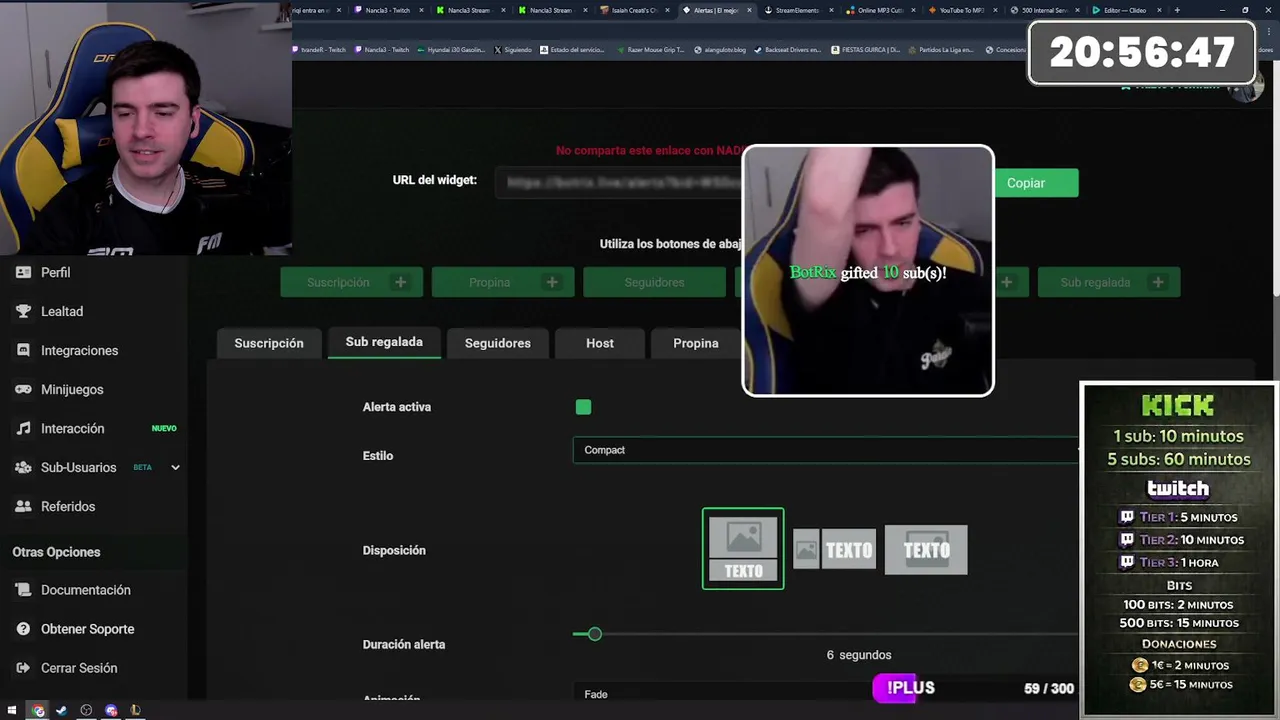Click the Propina test button
This screenshot has height=720, width=1280.
tap(503, 282)
